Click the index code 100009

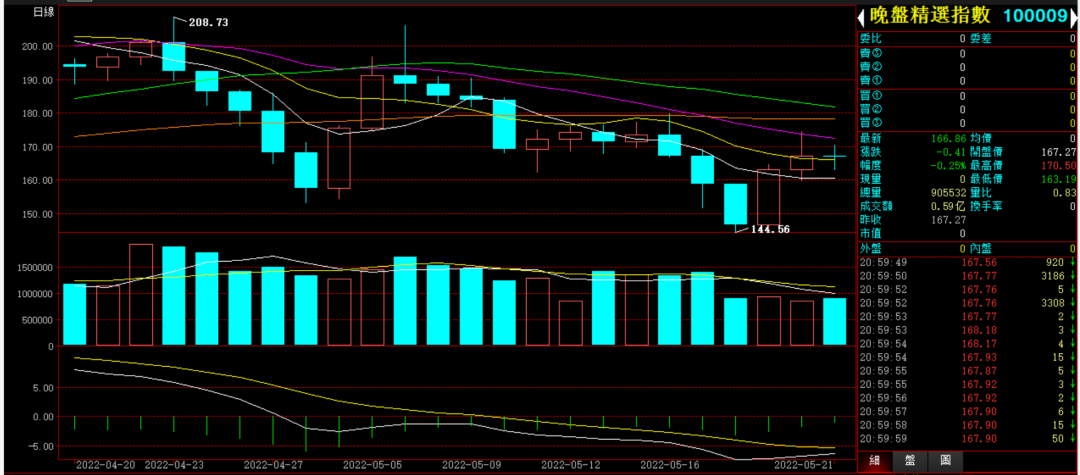point(1034,17)
